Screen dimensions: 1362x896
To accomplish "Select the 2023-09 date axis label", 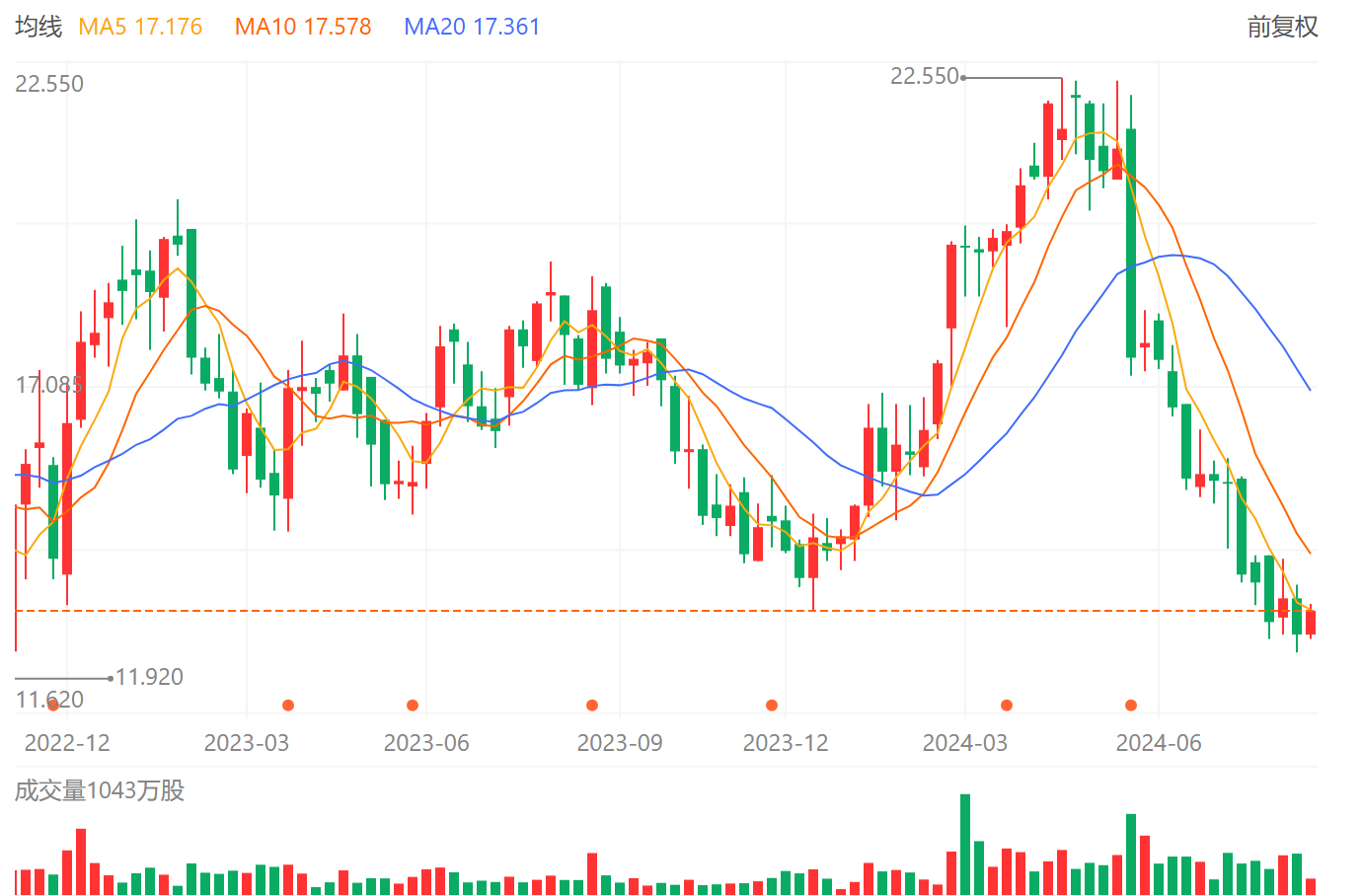I will (620, 743).
